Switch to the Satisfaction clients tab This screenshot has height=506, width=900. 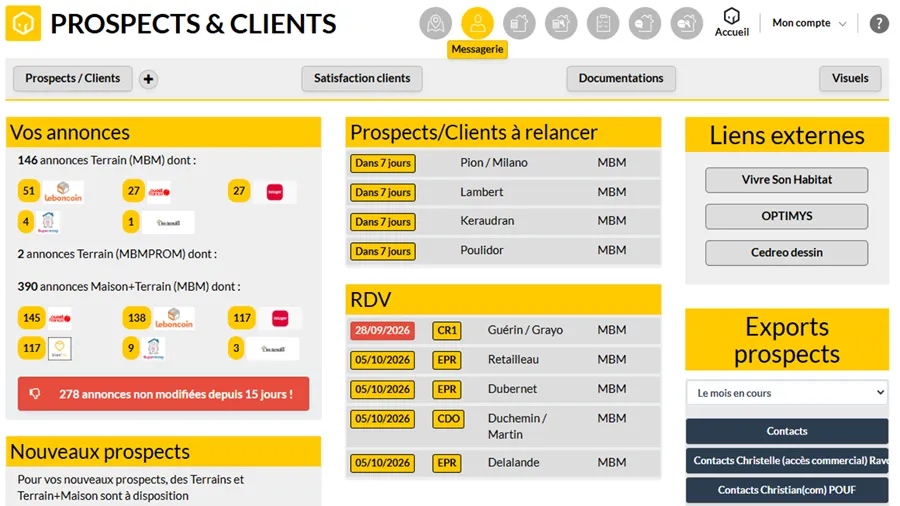click(x=362, y=79)
